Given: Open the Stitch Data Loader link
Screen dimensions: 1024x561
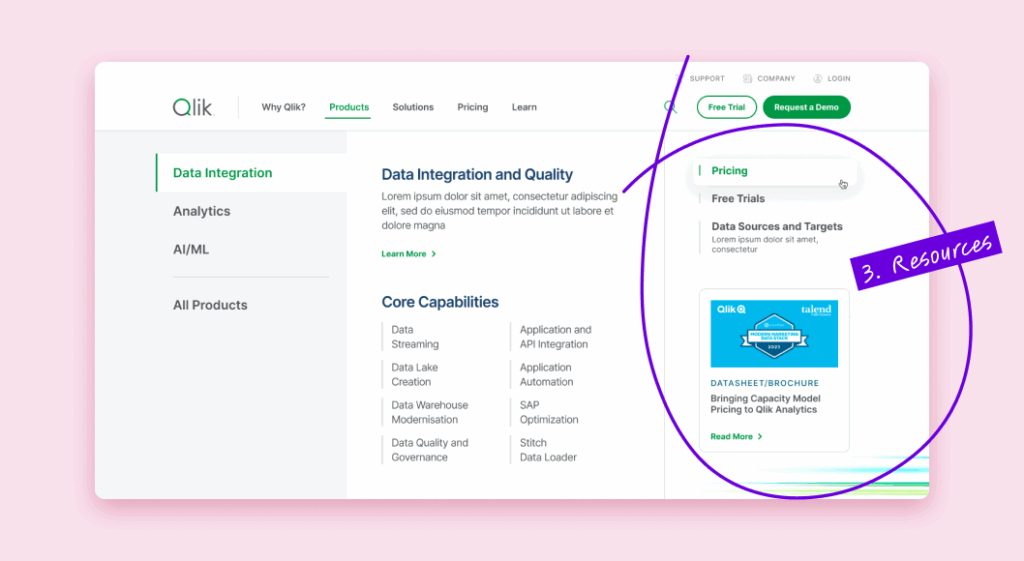Looking at the screenshot, I should [x=548, y=450].
